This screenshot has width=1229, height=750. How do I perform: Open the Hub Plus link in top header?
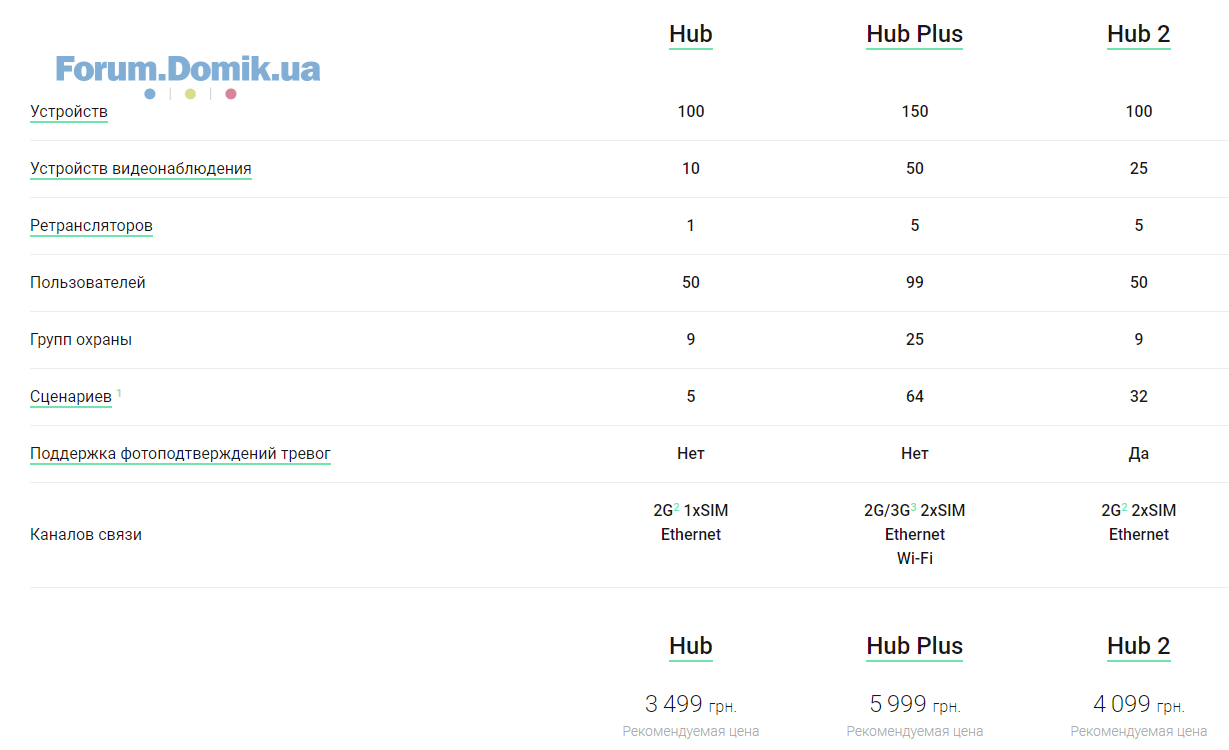[x=915, y=34]
